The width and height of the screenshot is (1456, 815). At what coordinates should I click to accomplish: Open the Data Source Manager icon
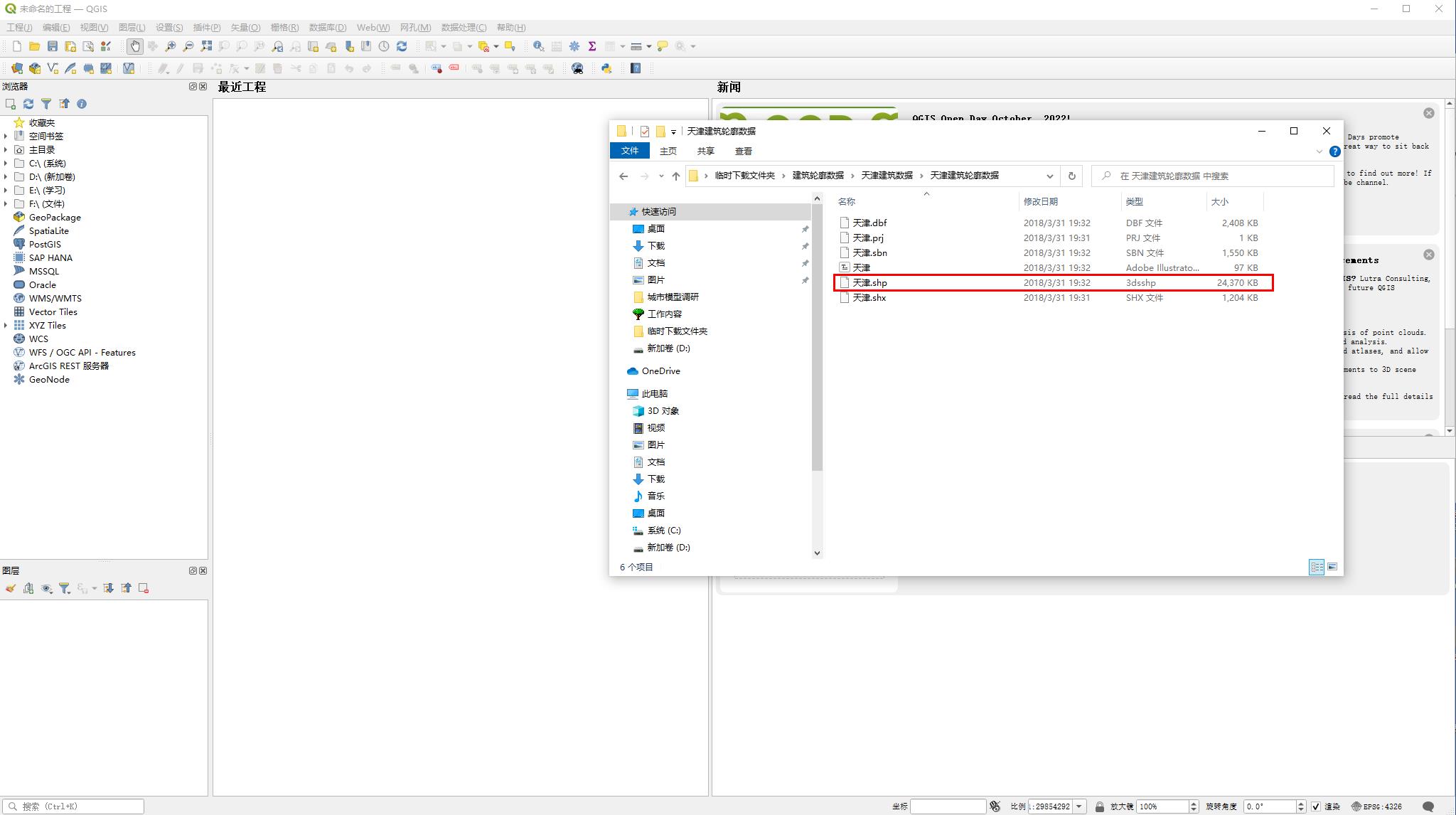(x=16, y=68)
